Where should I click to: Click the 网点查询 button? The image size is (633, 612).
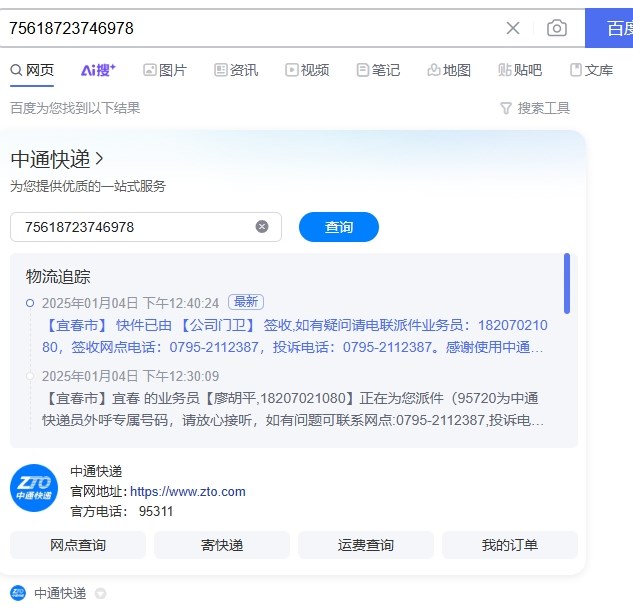[78, 545]
